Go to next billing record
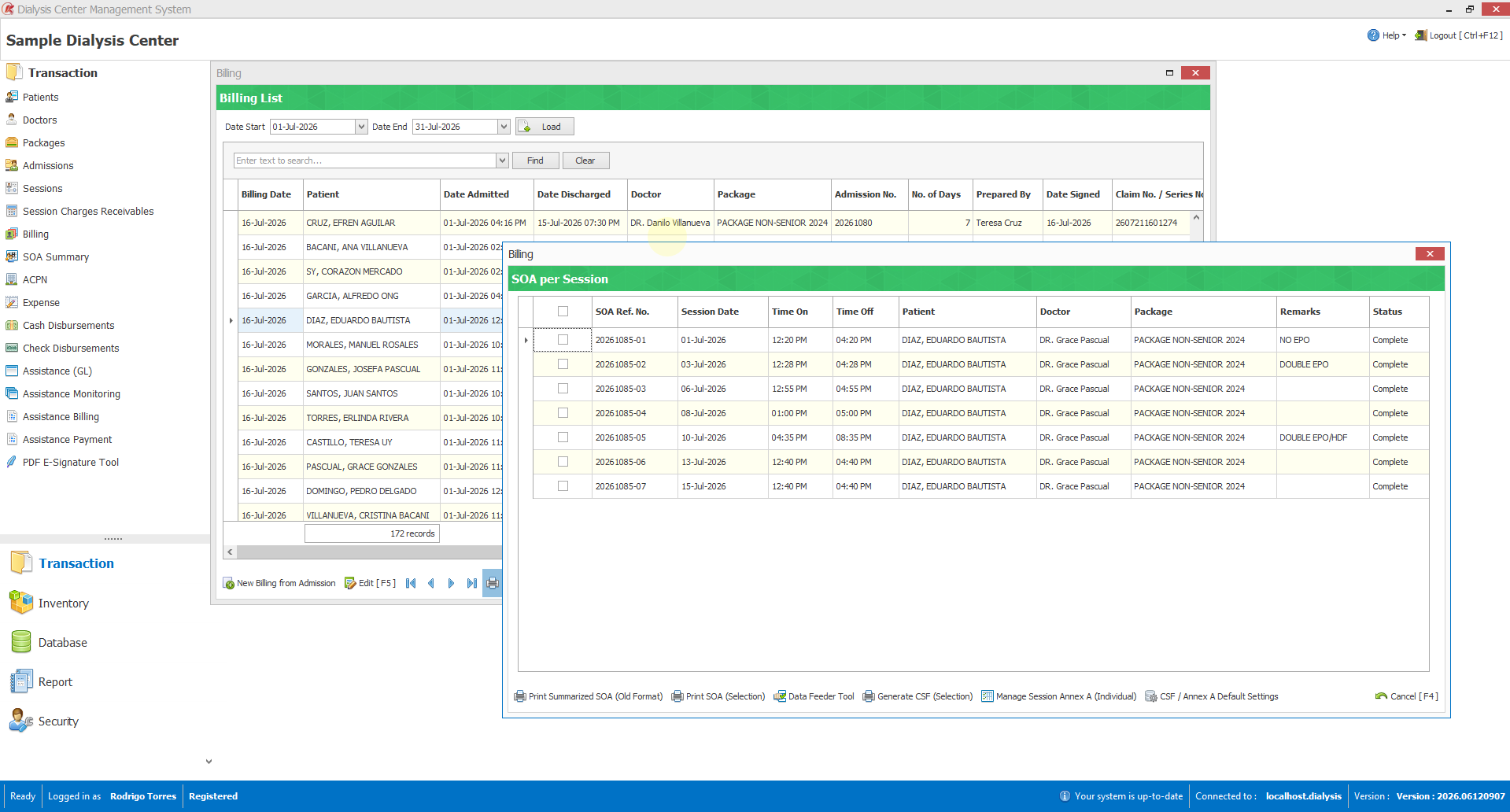 [x=451, y=583]
